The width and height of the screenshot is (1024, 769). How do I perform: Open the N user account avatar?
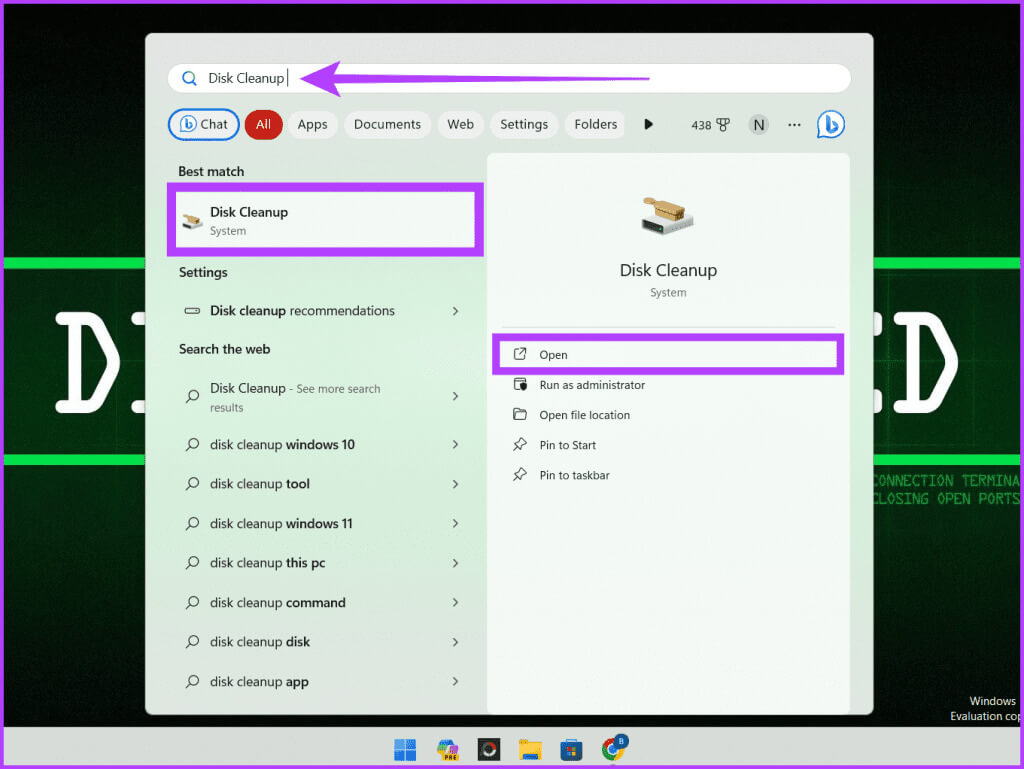758,125
